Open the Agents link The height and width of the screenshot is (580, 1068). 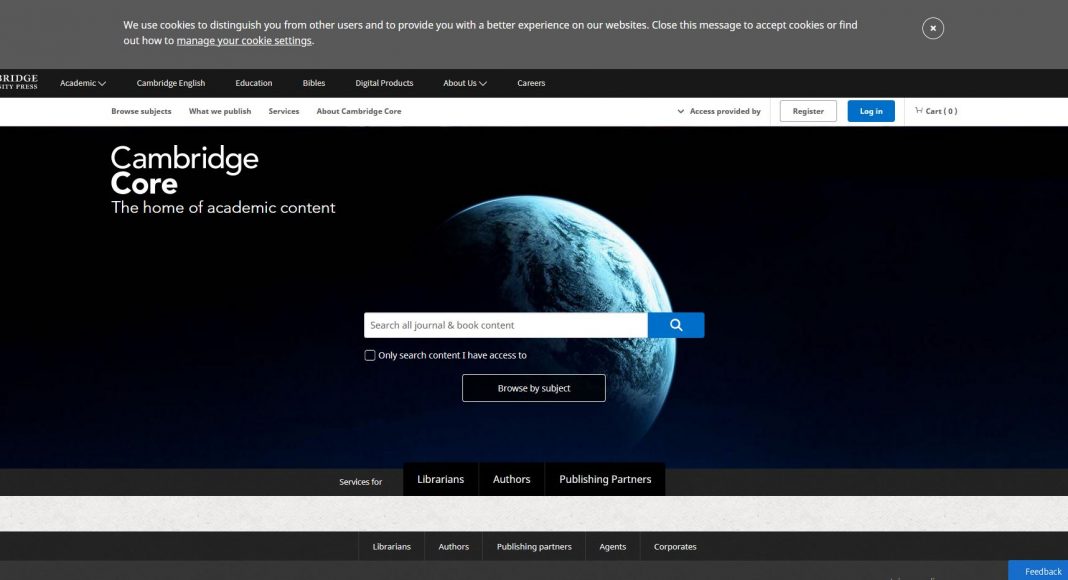click(x=612, y=547)
